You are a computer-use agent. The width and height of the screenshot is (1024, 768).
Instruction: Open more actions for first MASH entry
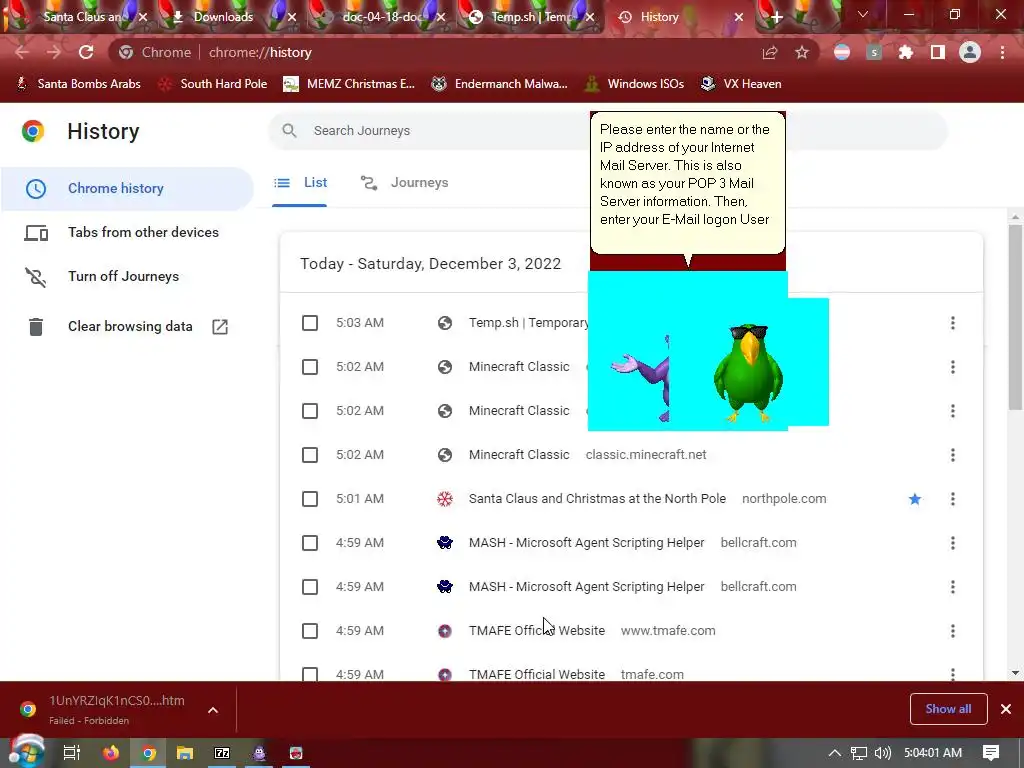pos(953,543)
